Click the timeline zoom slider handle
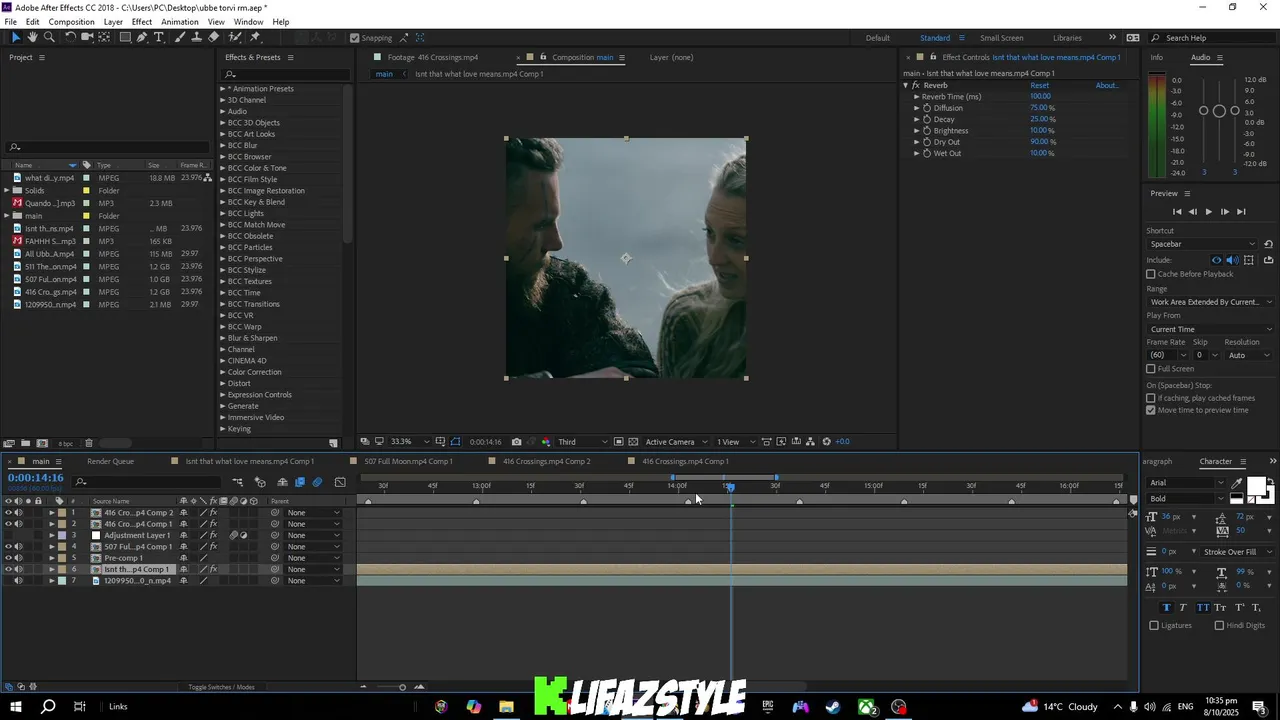 click(x=402, y=687)
